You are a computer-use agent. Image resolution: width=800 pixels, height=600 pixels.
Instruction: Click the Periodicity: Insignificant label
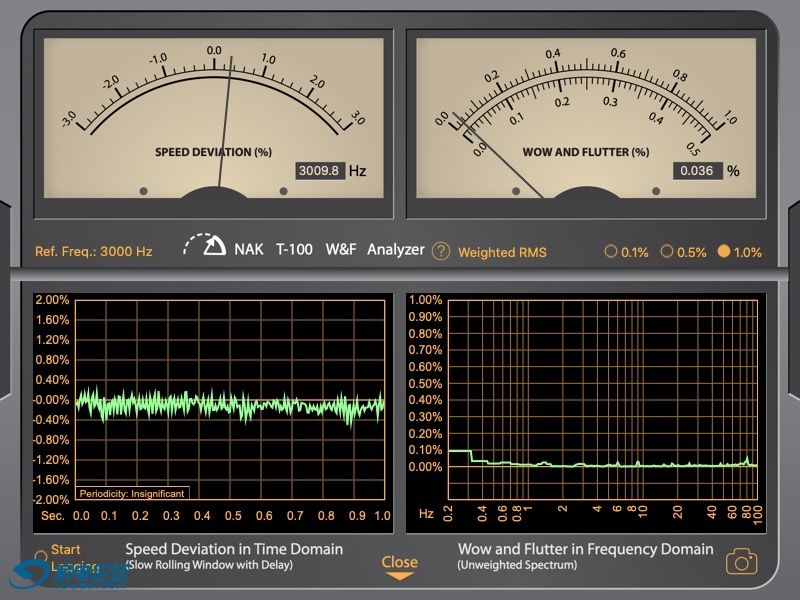coord(132,493)
